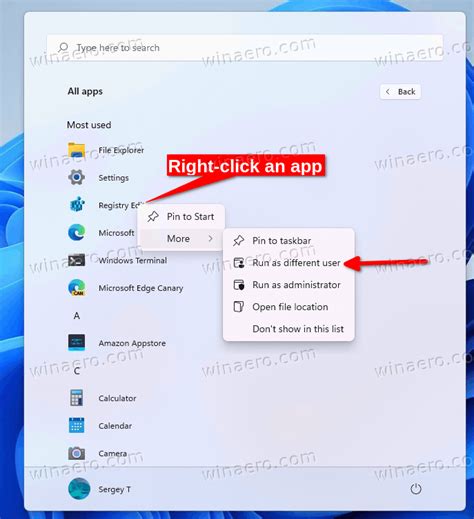Choose Run as different user
Screen dimensions: 474x519
(x=289, y=263)
